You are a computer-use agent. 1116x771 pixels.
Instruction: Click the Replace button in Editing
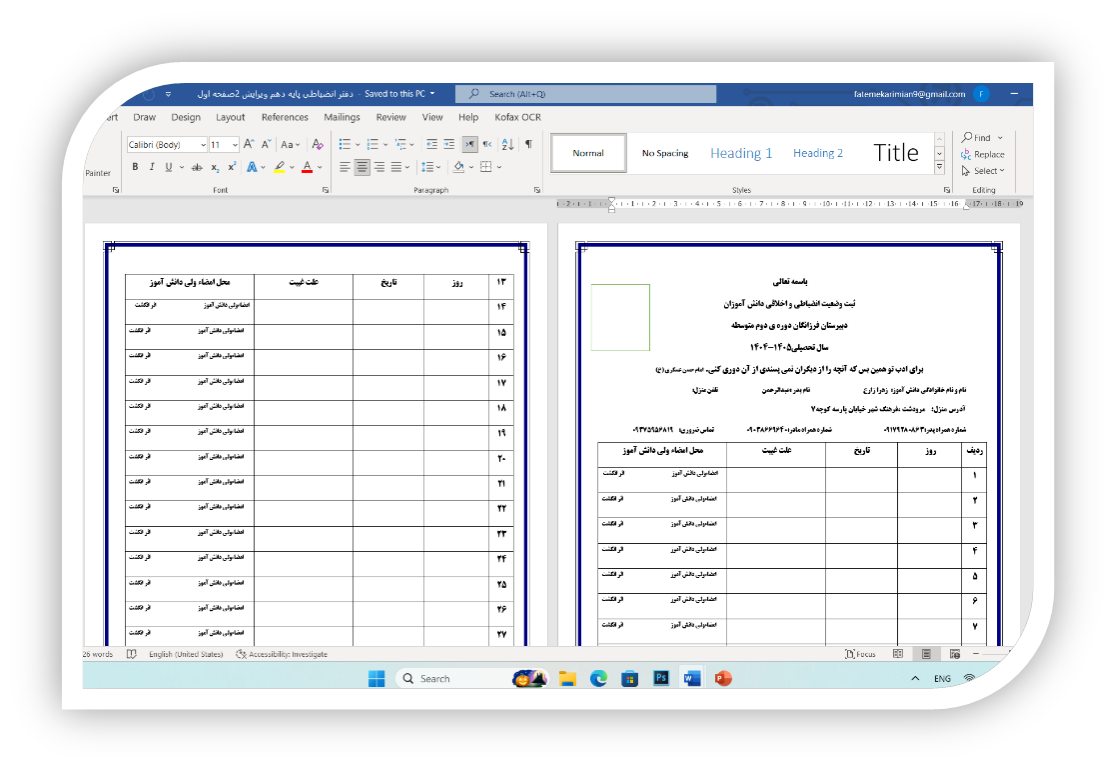(x=982, y=155)
